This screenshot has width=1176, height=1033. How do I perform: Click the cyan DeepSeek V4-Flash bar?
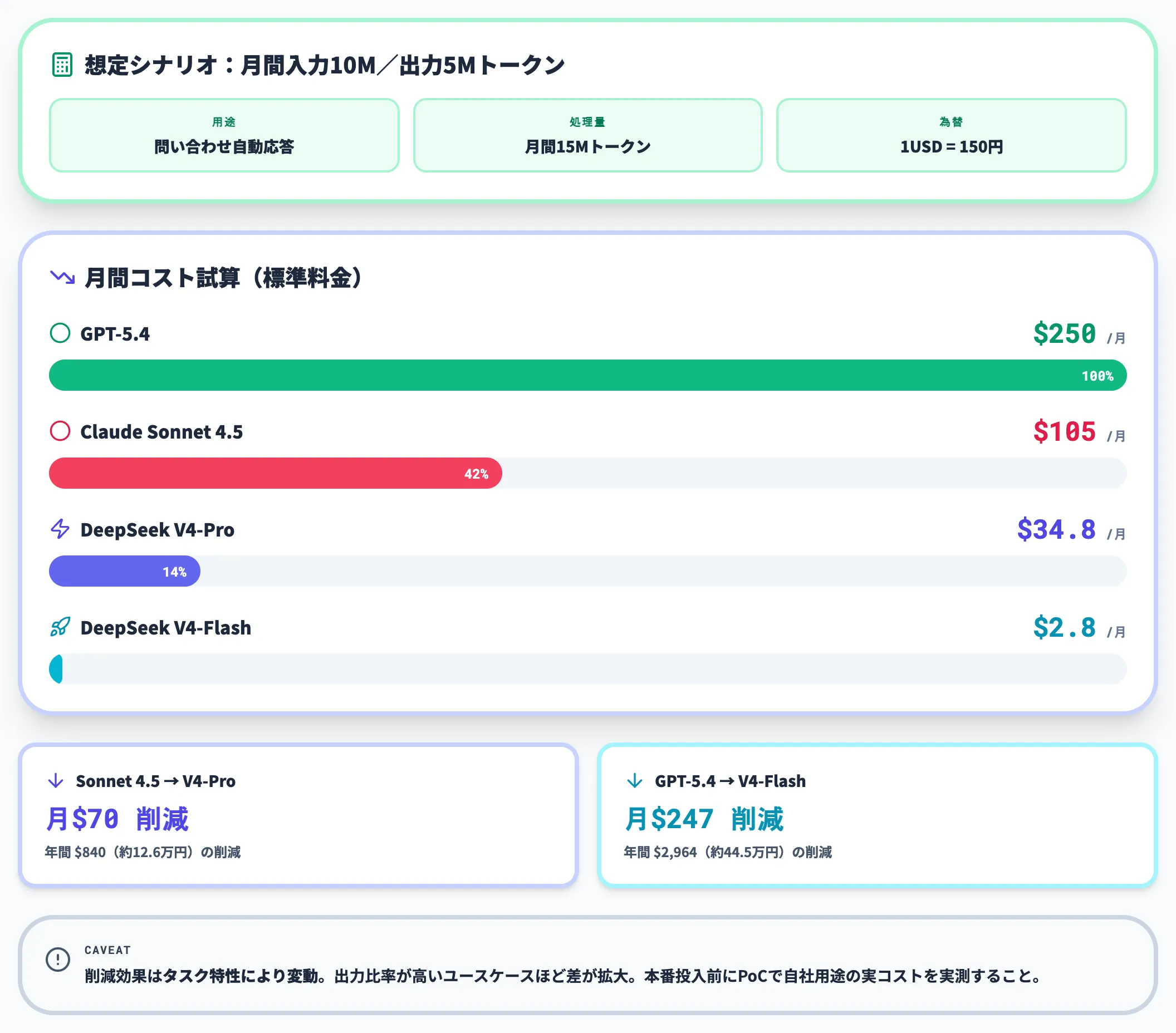[x=56, y=669]
